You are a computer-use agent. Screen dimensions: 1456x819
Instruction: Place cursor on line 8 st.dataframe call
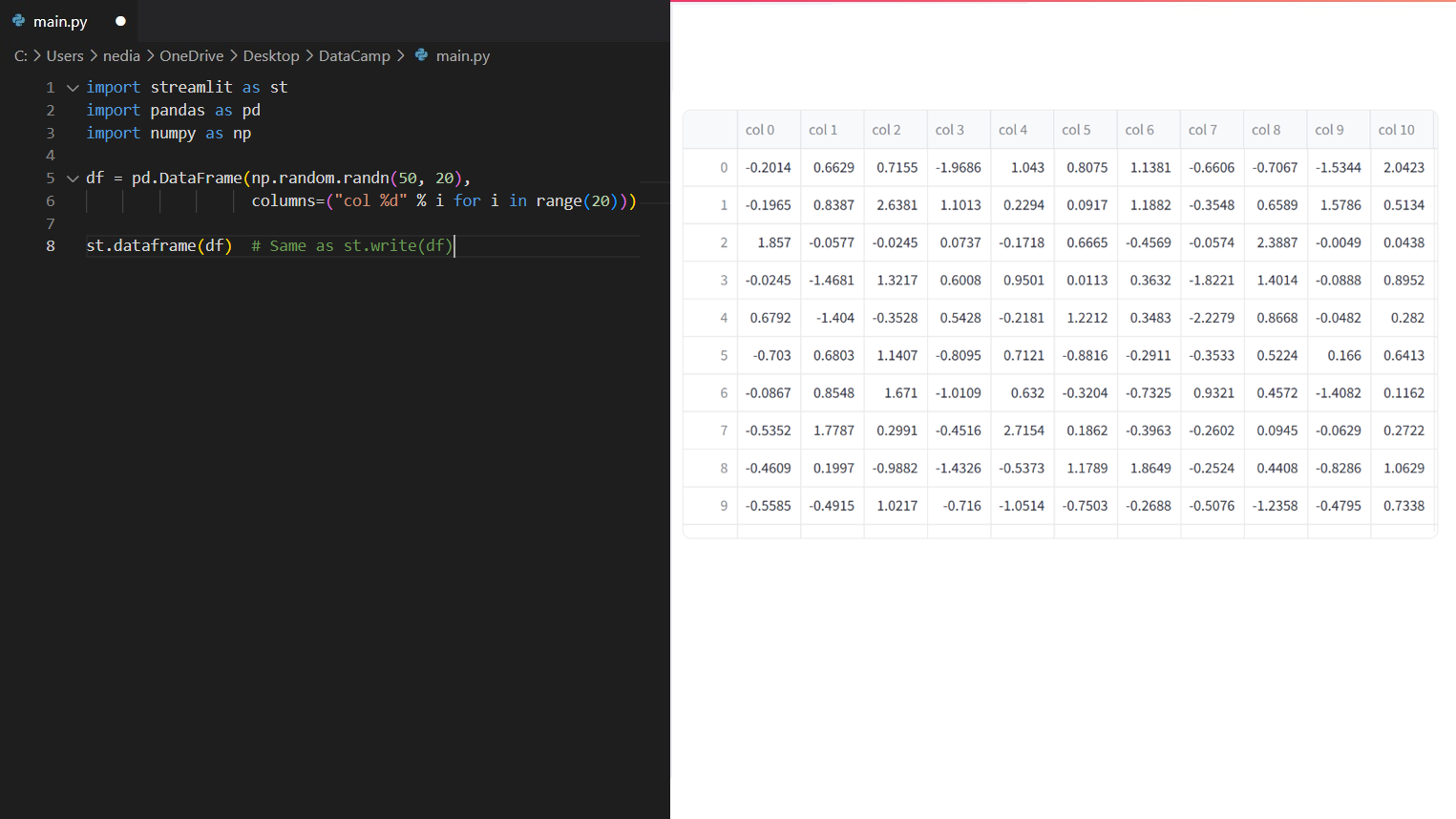pyautogui.click(x=158, y=246)
